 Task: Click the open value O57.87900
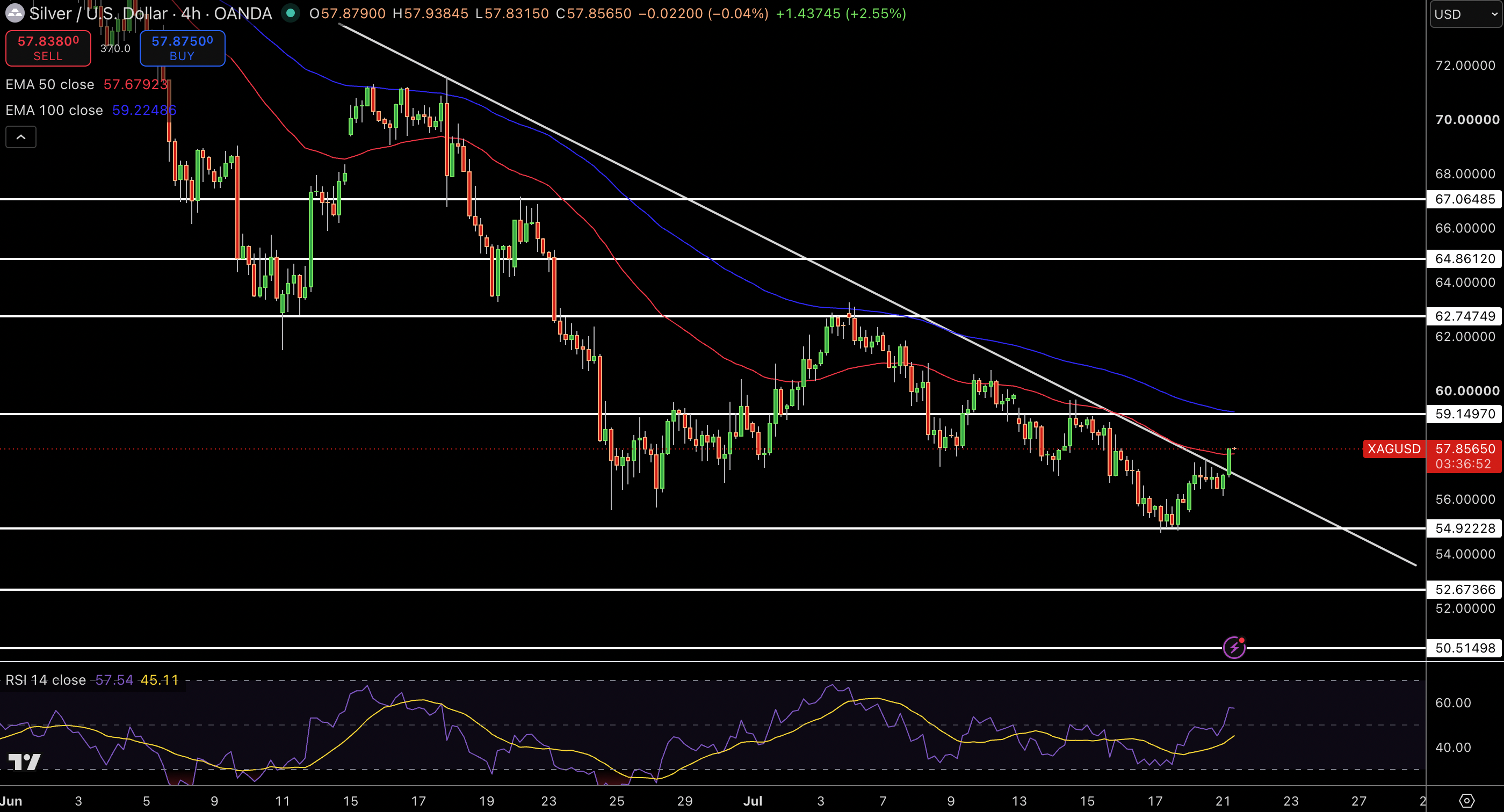coord(348,13)
